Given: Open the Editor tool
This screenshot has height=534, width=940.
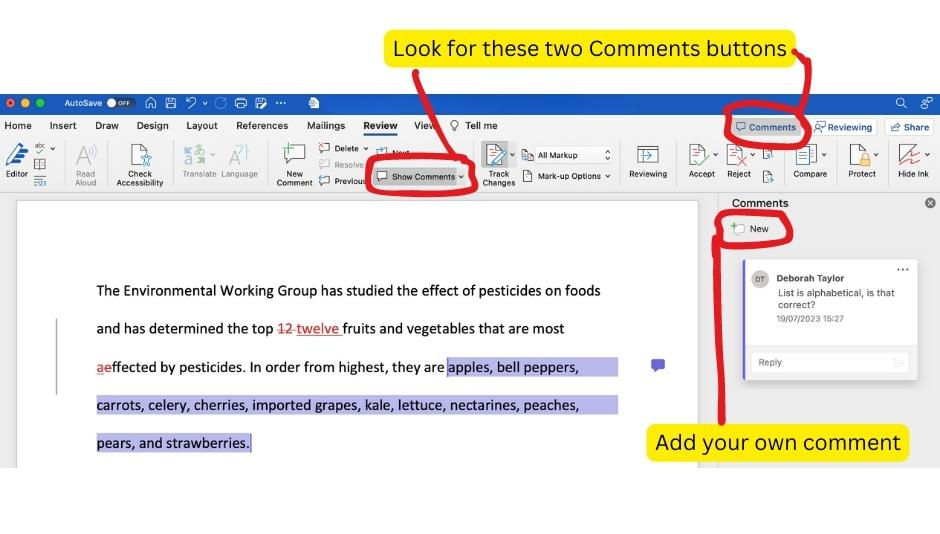Looking at the screenshot, I should [x=17, y=161].
